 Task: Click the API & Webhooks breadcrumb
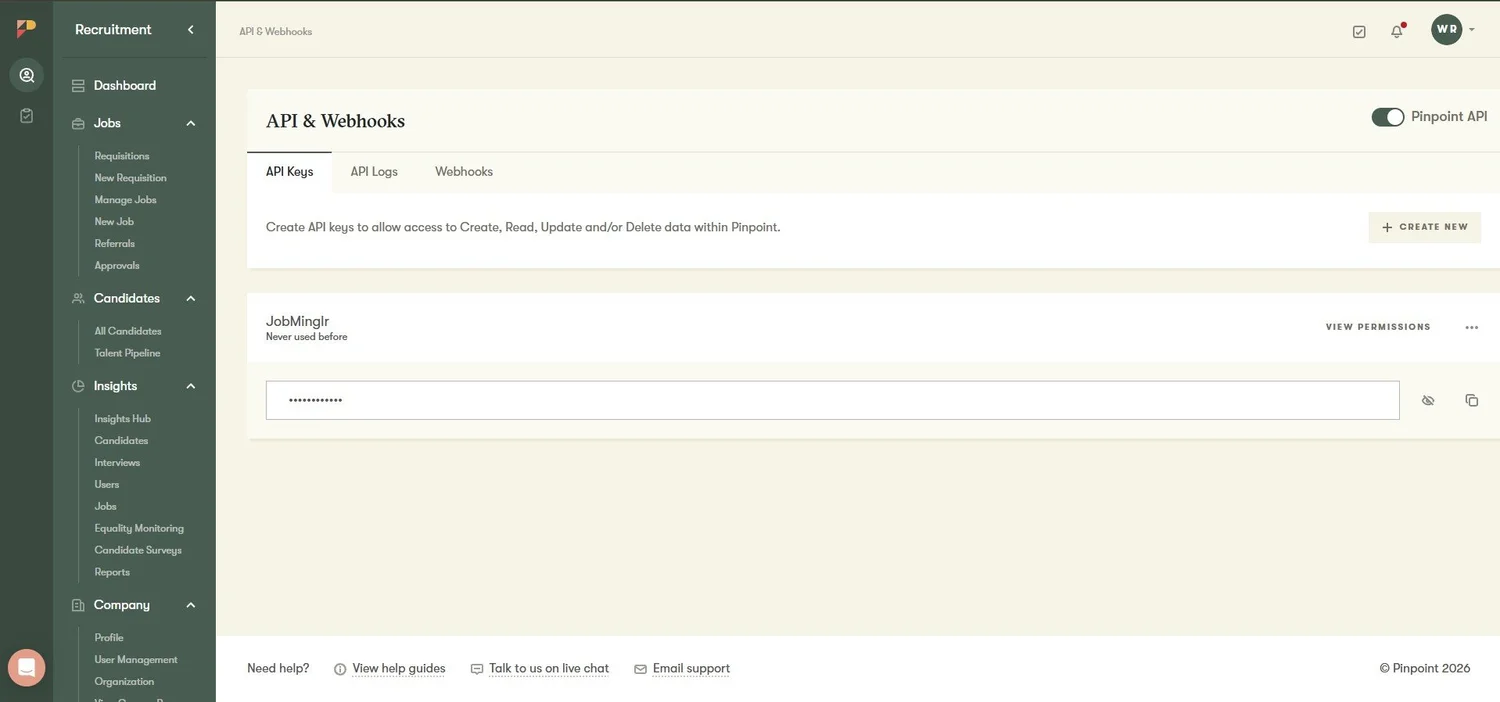point(276,32)
